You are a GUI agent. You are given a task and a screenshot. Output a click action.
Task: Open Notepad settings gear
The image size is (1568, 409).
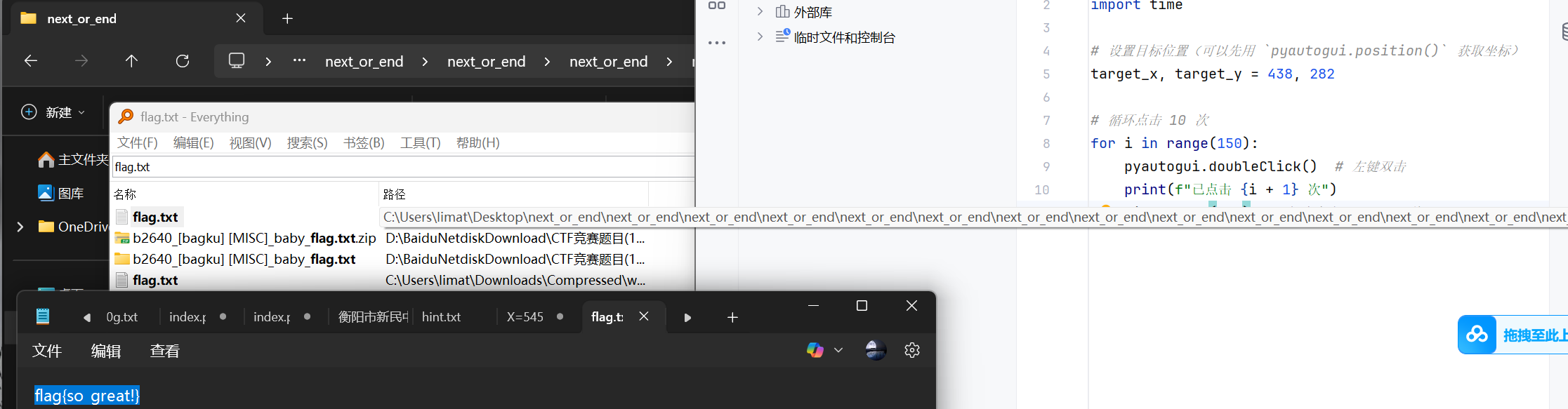click(911, 350)
